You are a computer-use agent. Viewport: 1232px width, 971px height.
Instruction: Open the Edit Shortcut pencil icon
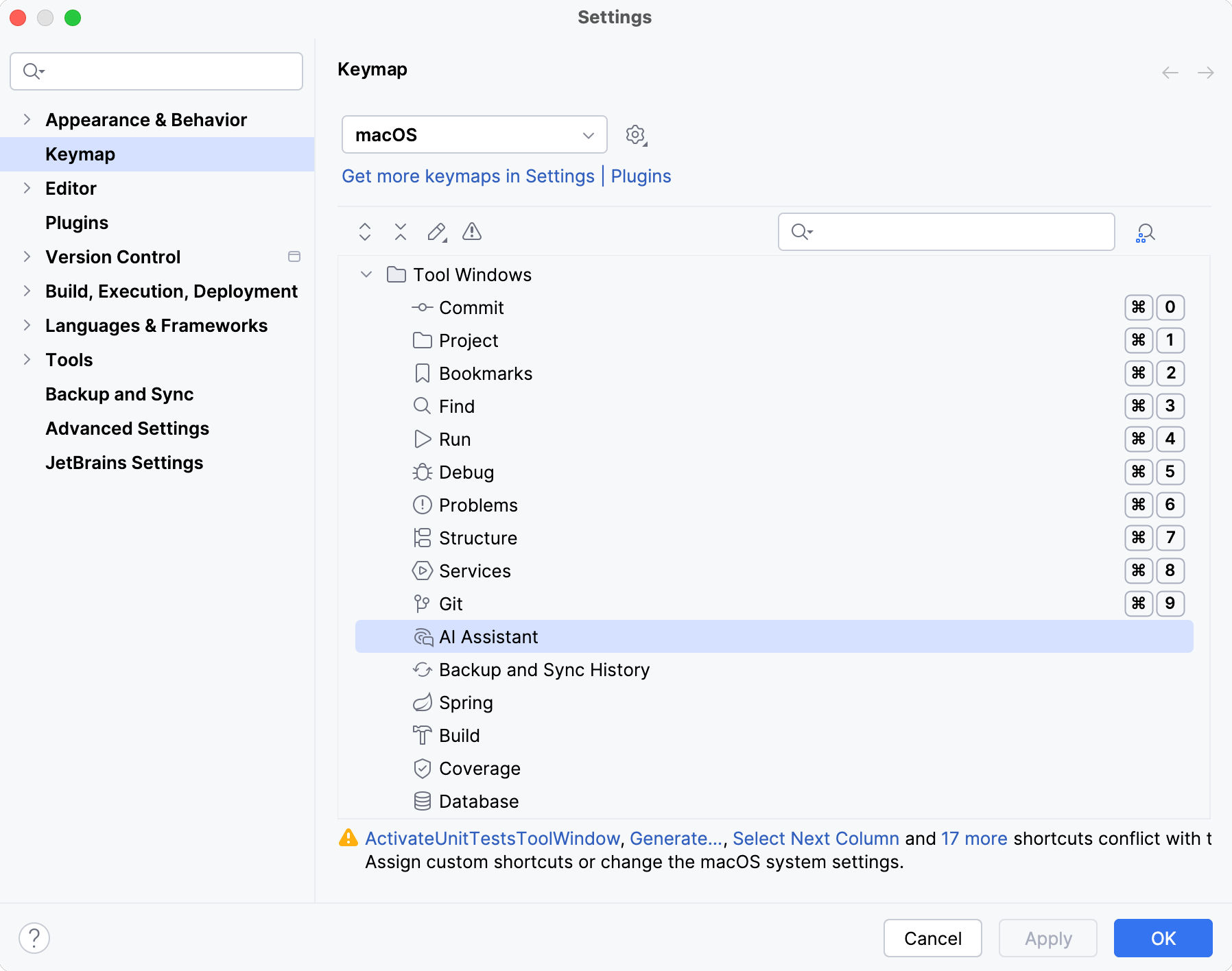point(436,232)
